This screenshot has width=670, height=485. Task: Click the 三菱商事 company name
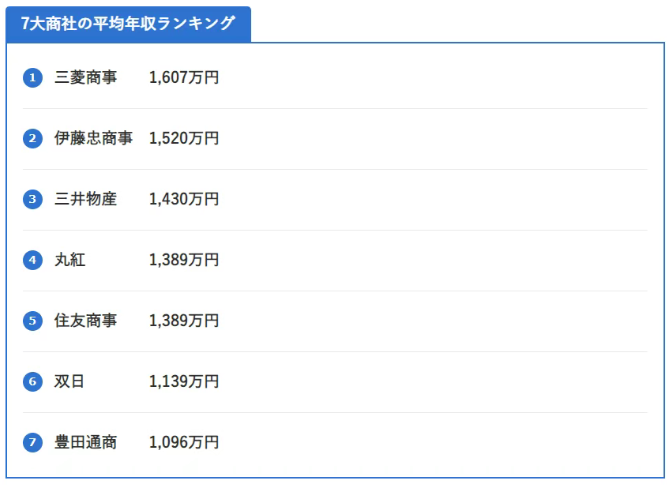(x=85, y=78)
